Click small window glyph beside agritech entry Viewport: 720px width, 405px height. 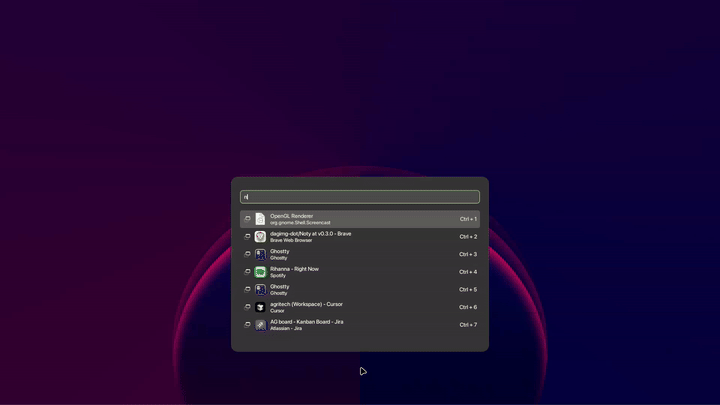click(248, 307)
